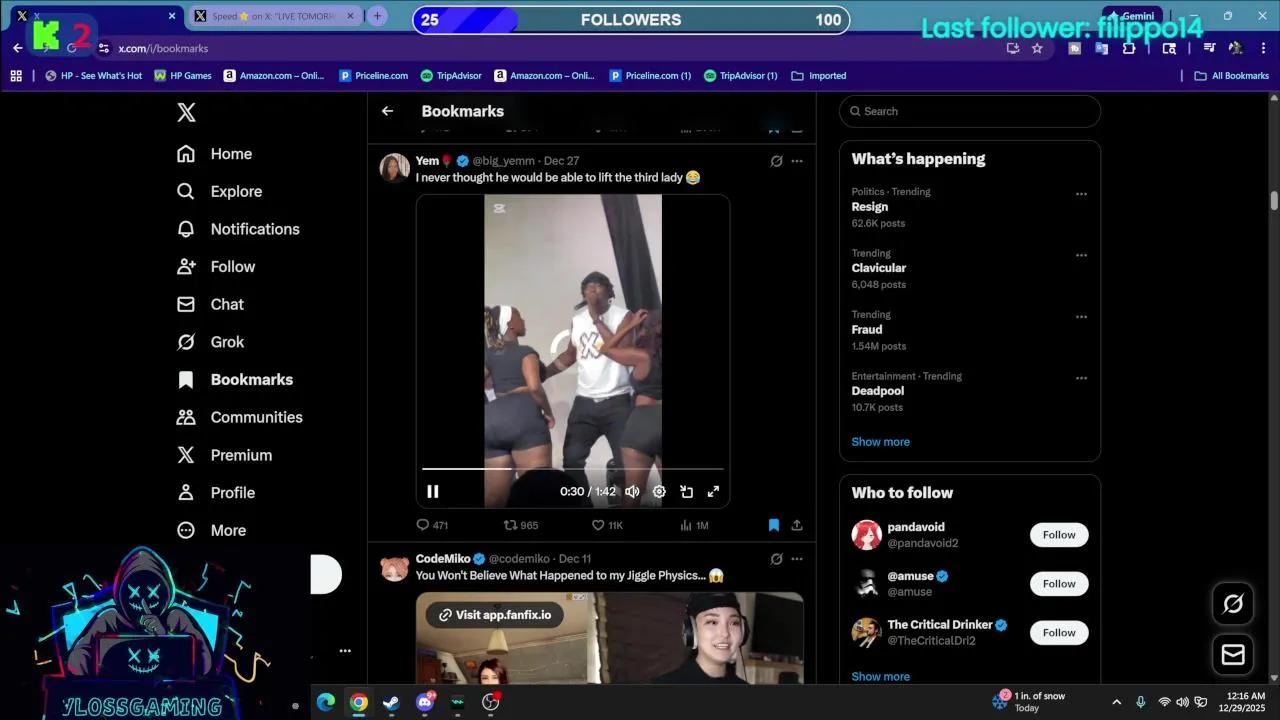Open Chrome menu three dots
This screenshot has height=720, width=1280.
click(x=1264, y=48)
